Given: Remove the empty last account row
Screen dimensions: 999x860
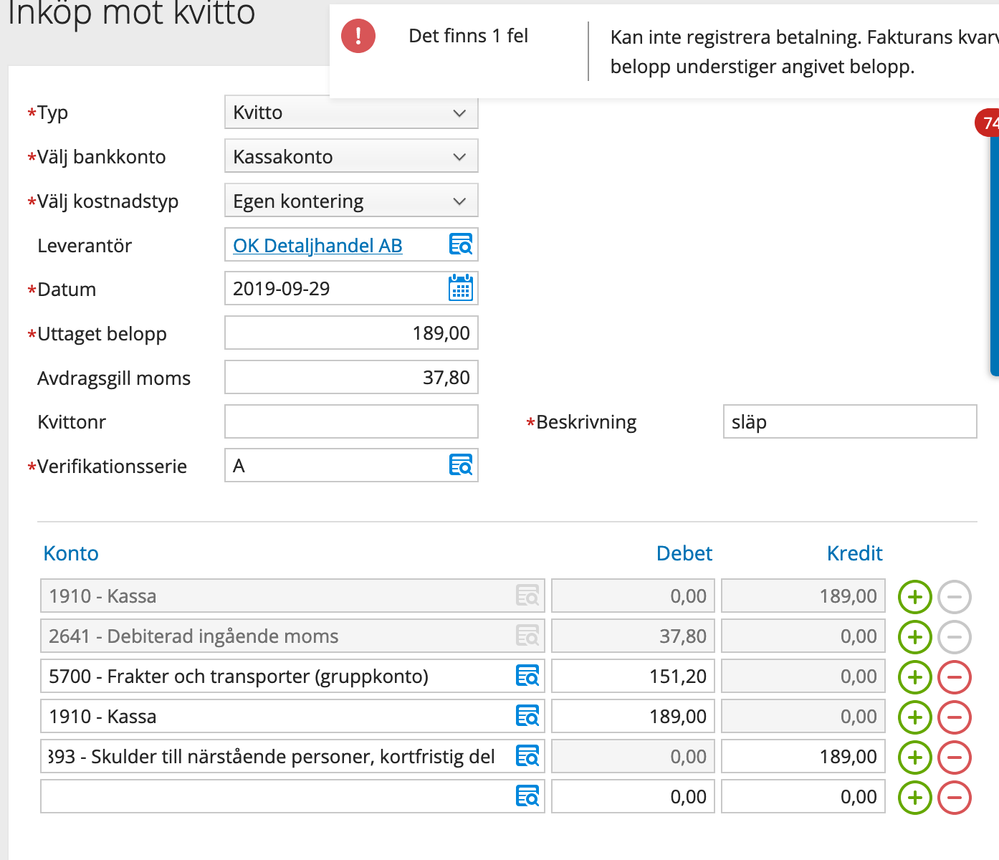Looking at the screenshot, I should [x=954, y=798].
